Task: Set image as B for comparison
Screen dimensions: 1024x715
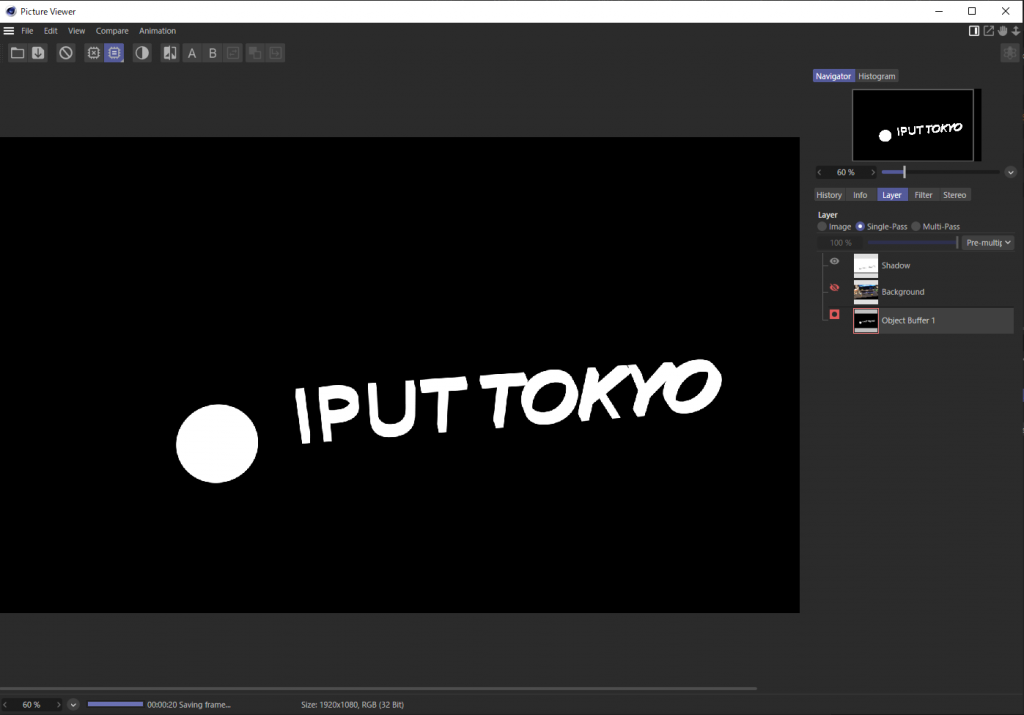Action: click(213, 53)
